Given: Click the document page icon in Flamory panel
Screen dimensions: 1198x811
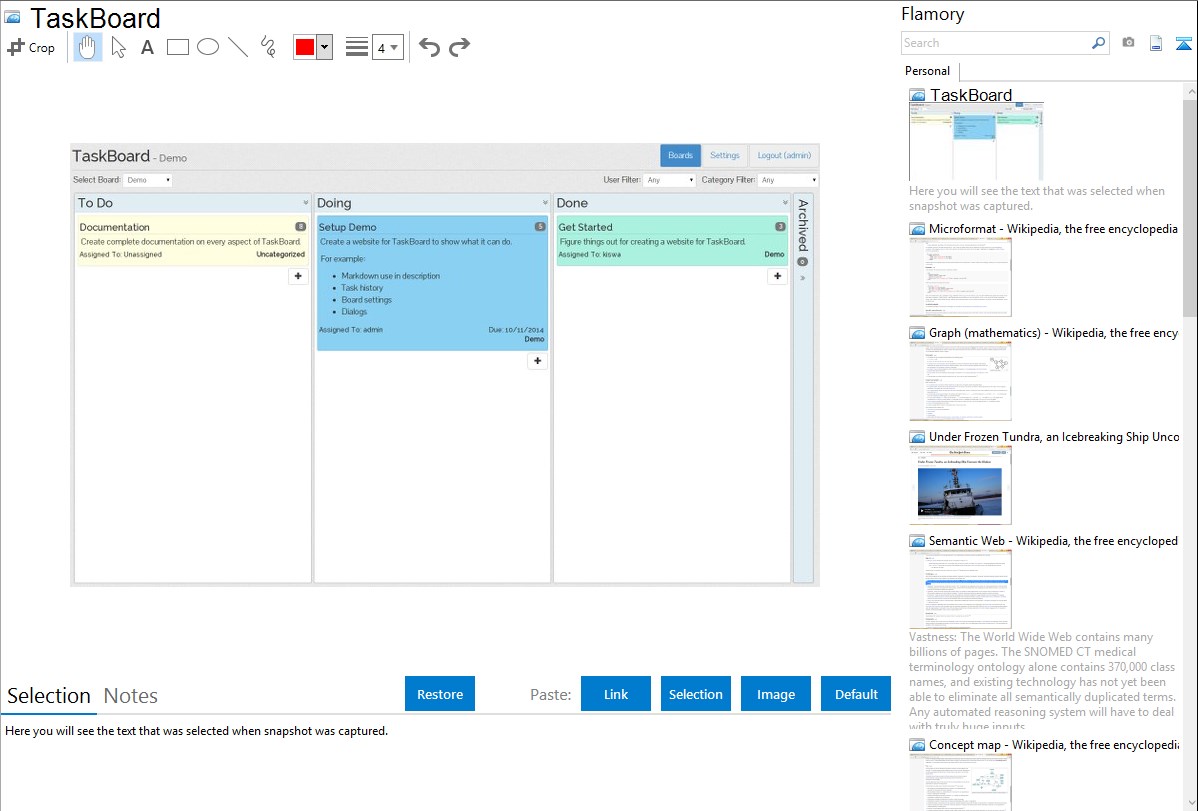Looking at the screenshot, I should point(1156,43).
